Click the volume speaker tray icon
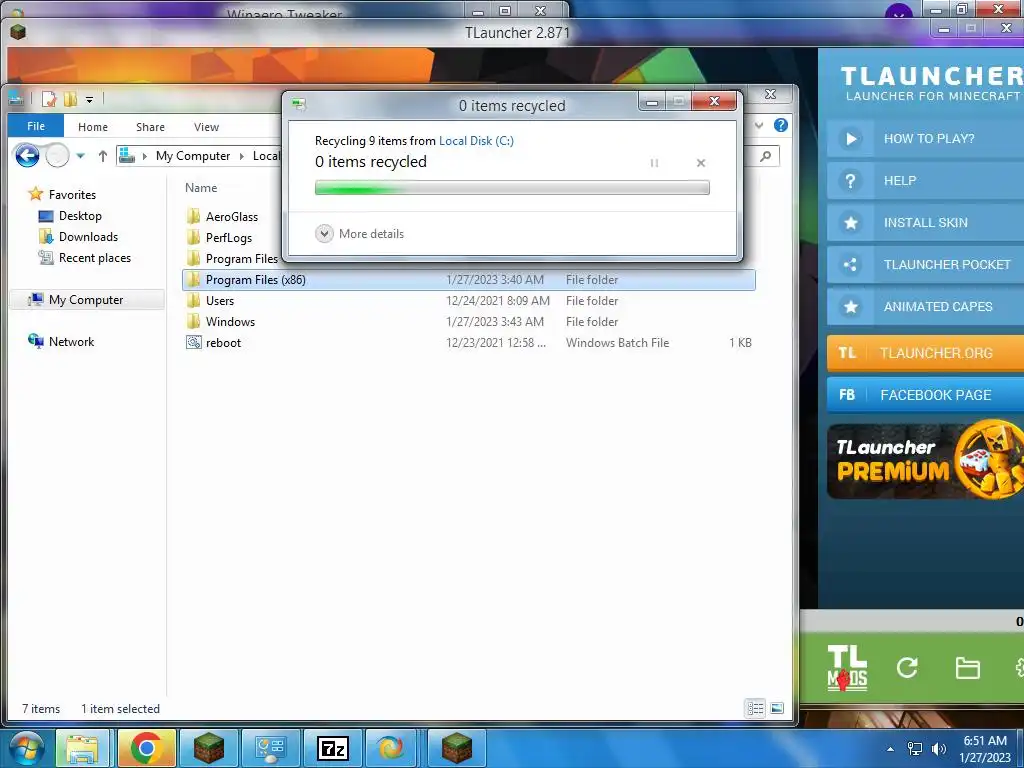 click(x=938, y=749)
